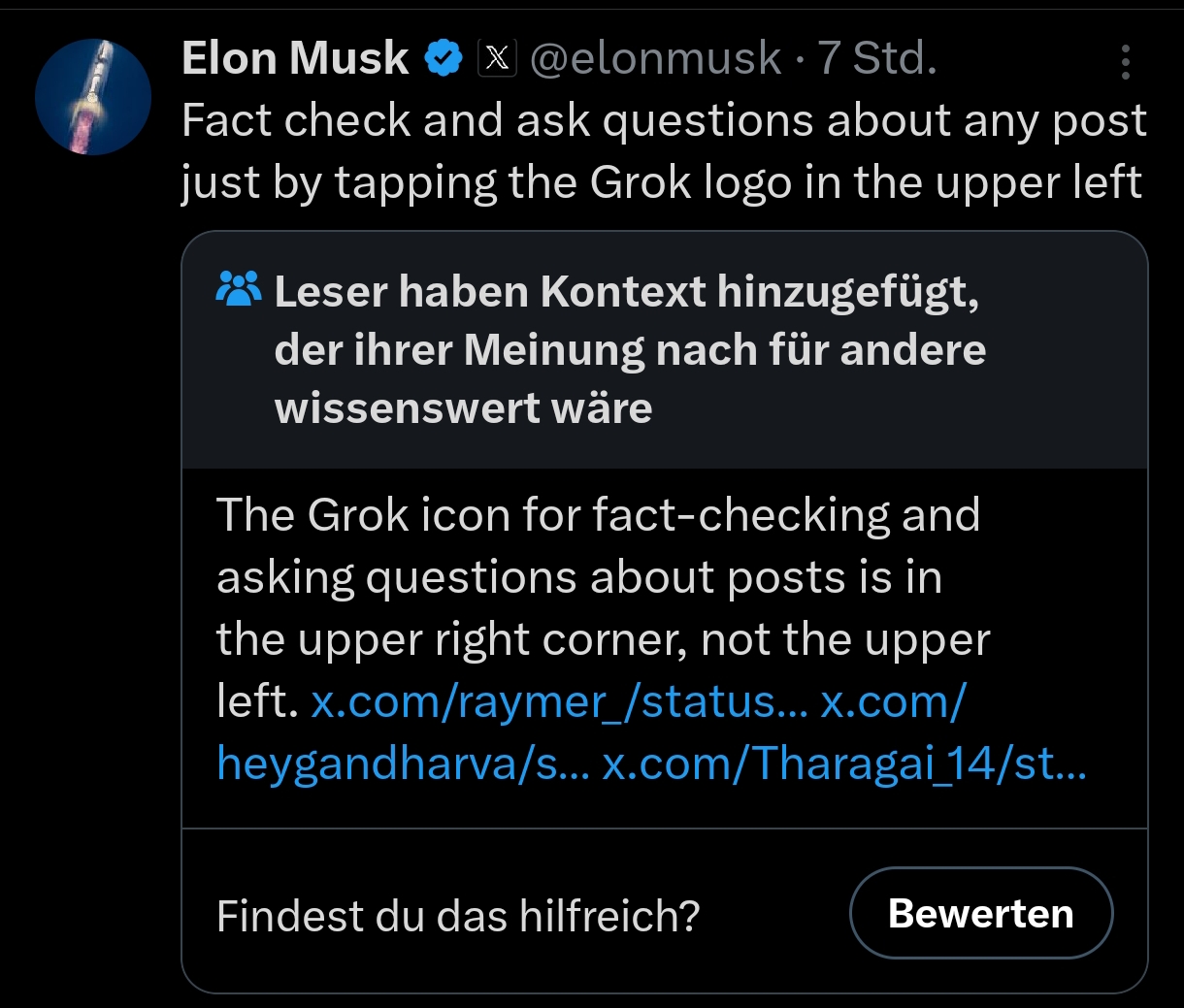Click the Community Notes people icon
This screenshot has width=1184, height=1008.
pyautogui.click(x=238, y=288)
